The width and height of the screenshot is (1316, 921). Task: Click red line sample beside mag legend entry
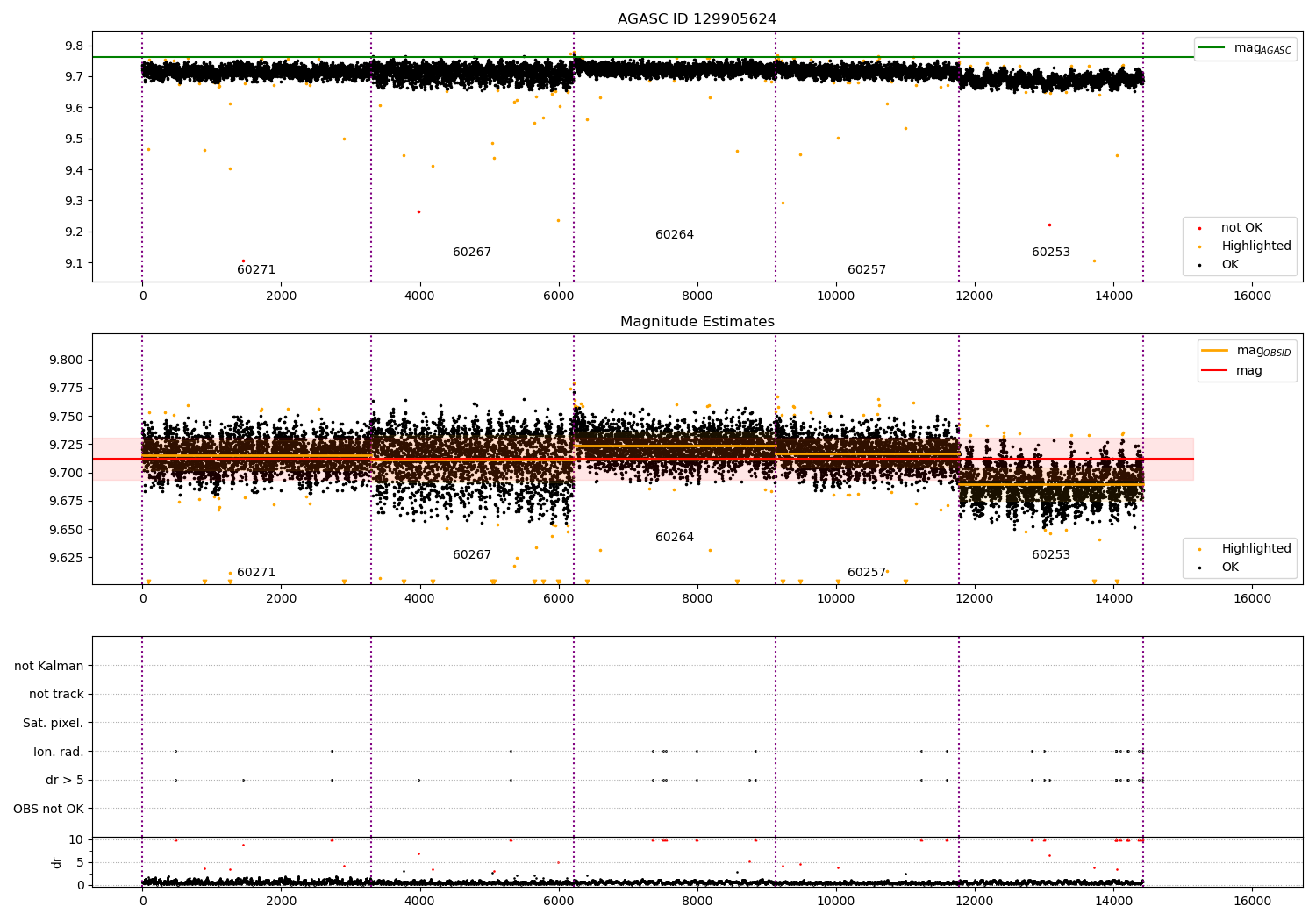tap(1215, 371)
